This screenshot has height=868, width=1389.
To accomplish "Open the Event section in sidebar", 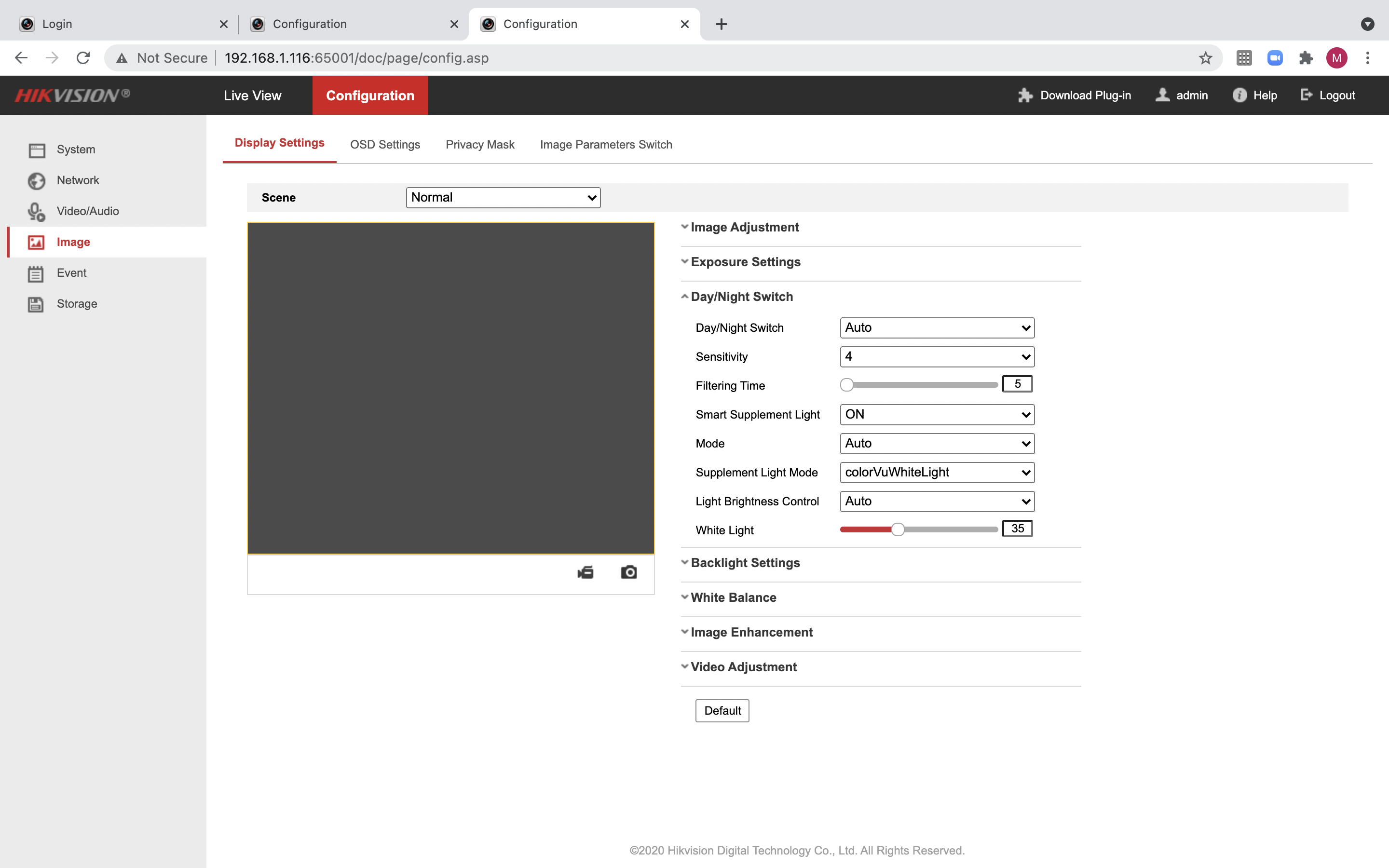I will (71, 272).
